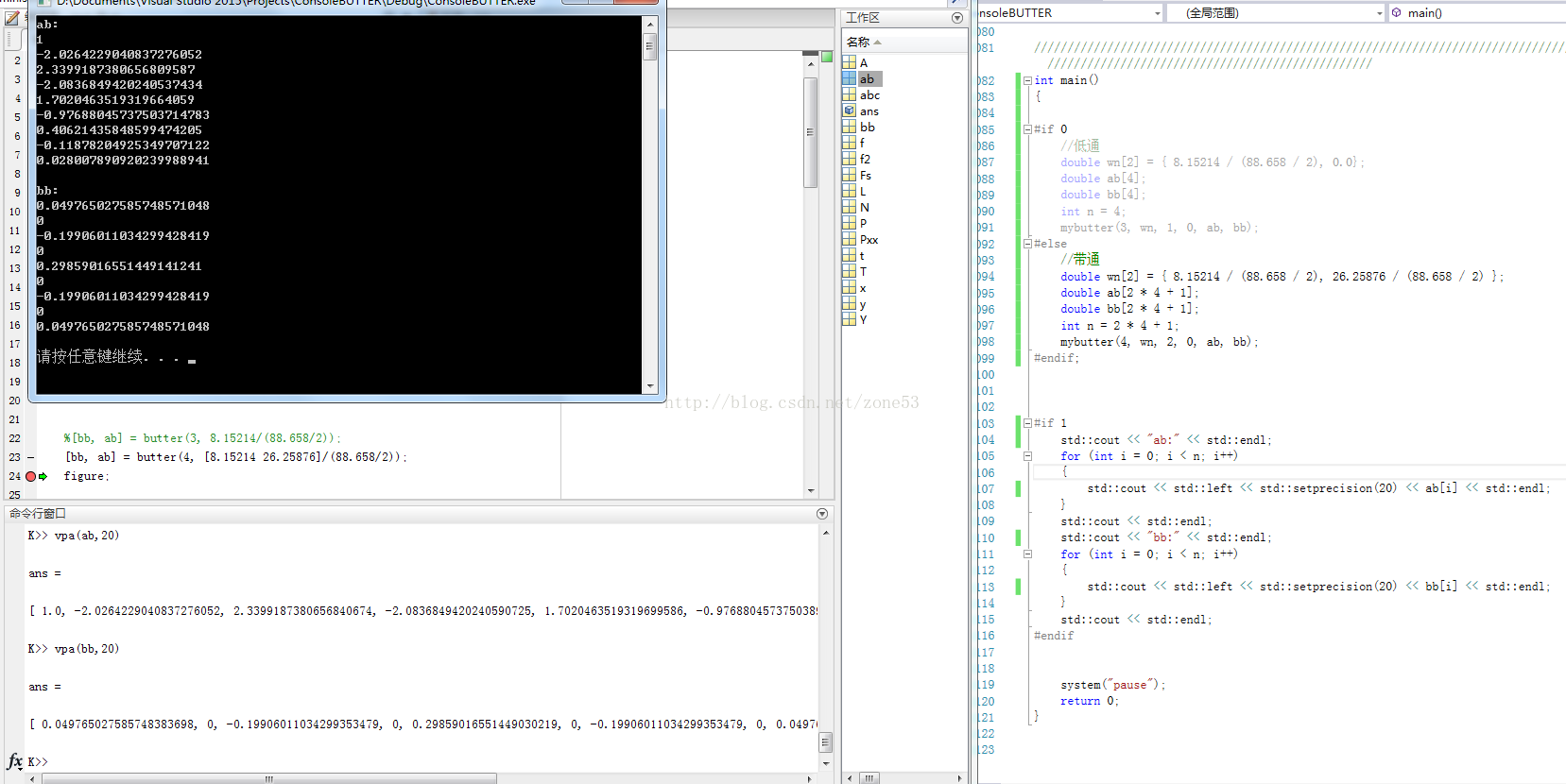The image size is (1566, 784).
Task: Click the vpa(bb,20) command text
Action: click(x=87, y=649)
